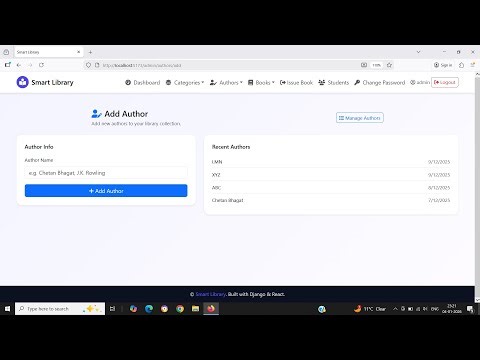Image resolution: width=480 pixels, height=360 pixels.
Task: Click the taskbar search box
Action: [60, 309]
